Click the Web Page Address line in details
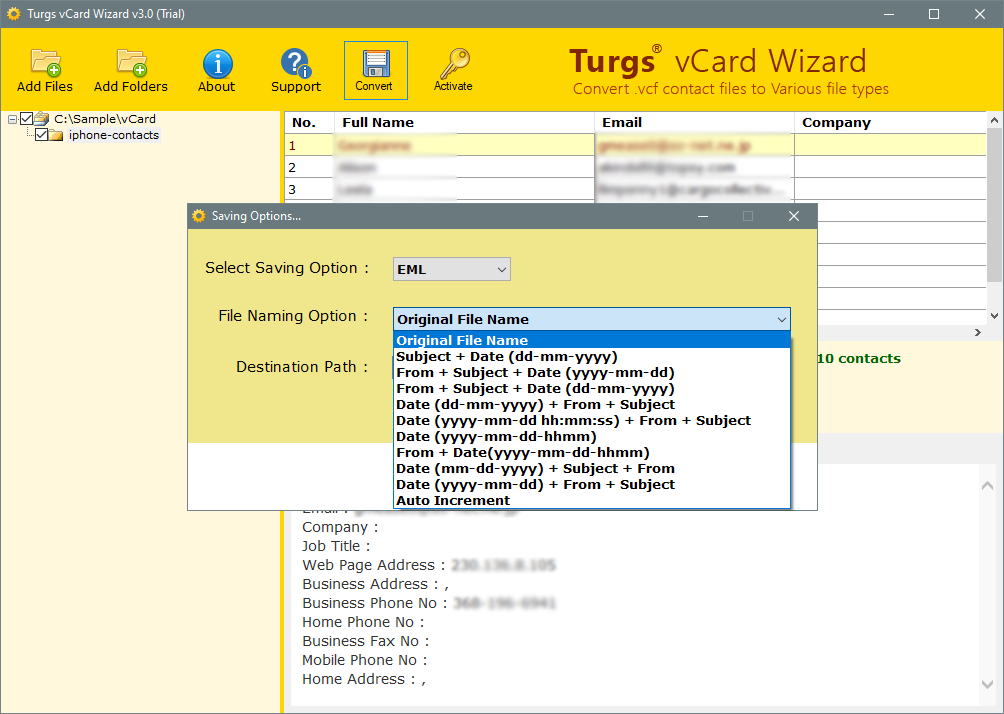Image resolution: width=1004 pixels, height=714 pixels. (429, 565)
